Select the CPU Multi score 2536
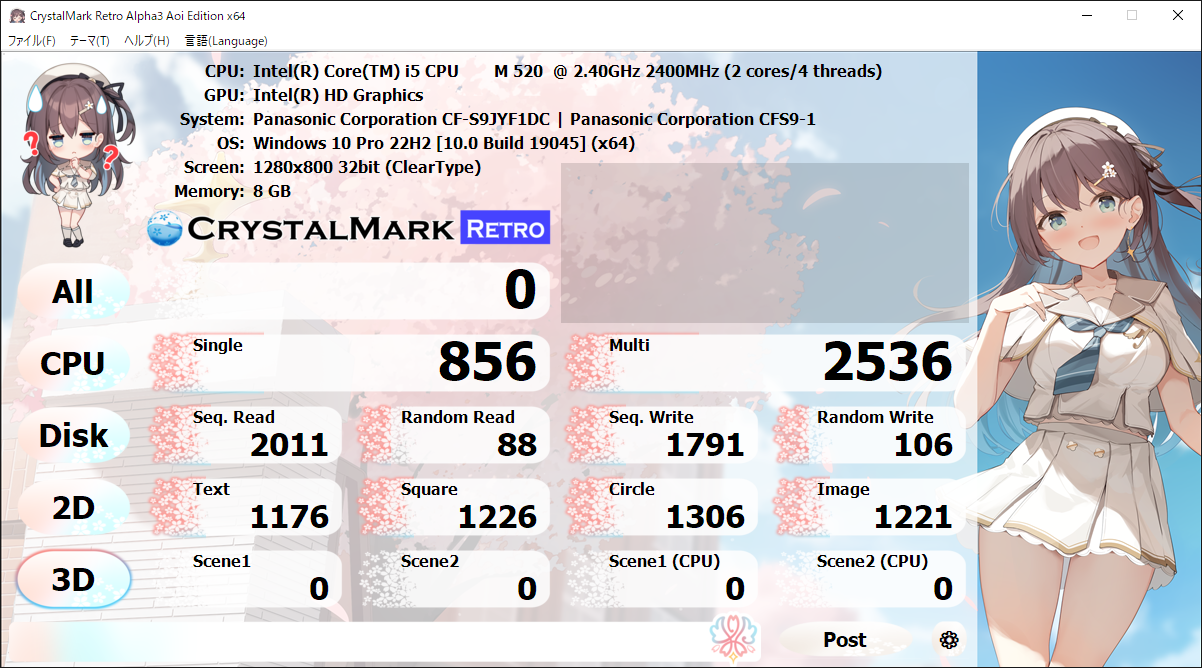The width and height of the screenshot is (1202, 668). 888,362
